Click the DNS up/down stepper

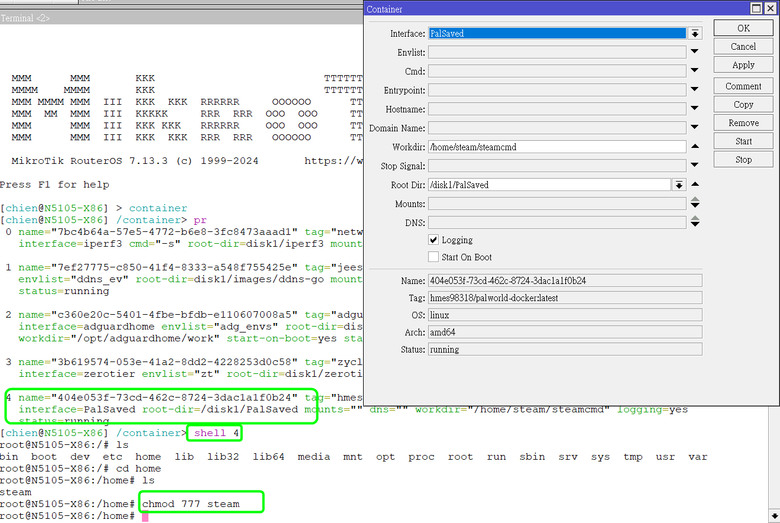695,222
